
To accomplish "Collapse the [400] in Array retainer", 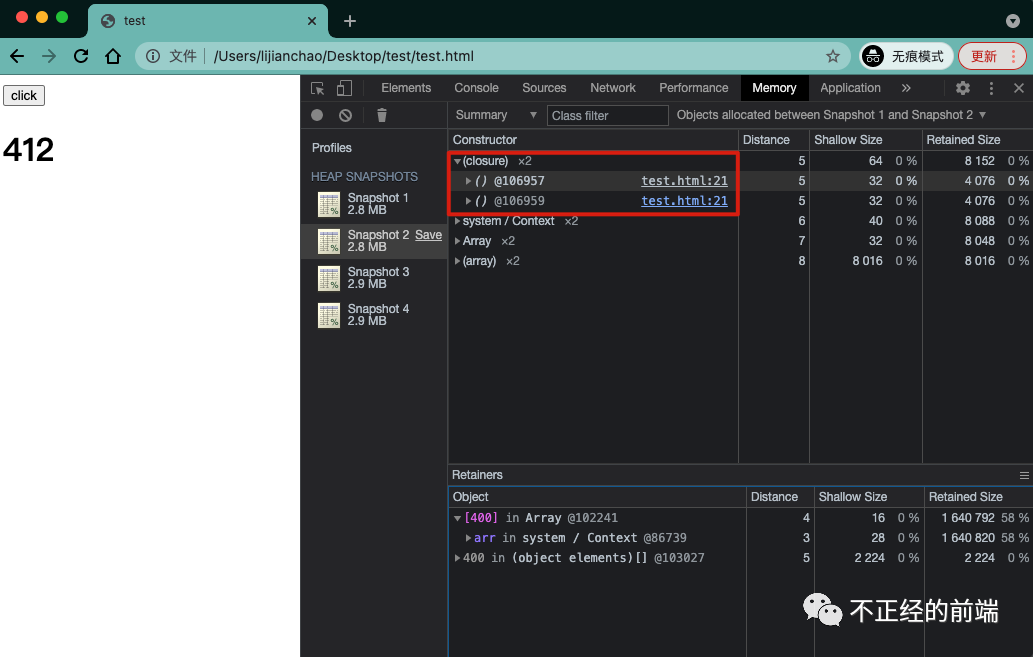I will click(457, 518).
